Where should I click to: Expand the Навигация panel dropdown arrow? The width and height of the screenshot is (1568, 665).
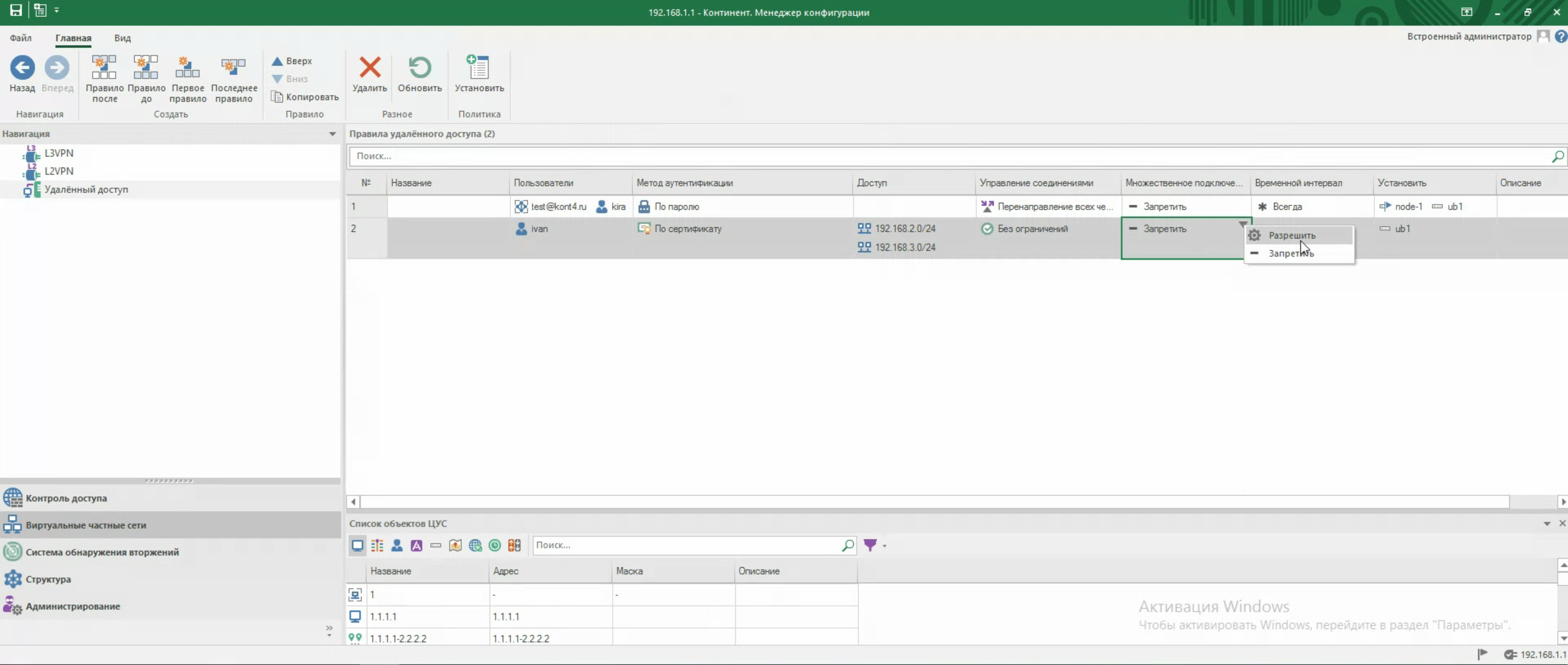332,134
